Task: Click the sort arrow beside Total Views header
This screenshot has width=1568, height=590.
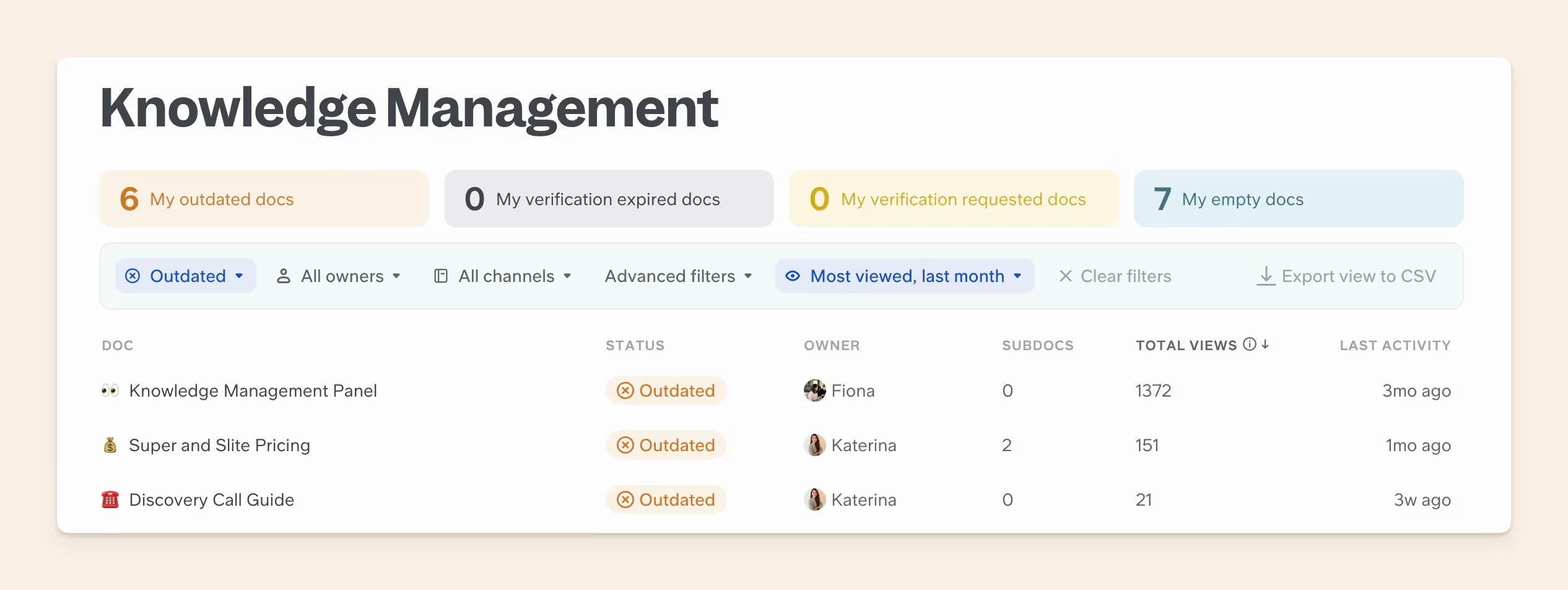Action: [1265, 344]
